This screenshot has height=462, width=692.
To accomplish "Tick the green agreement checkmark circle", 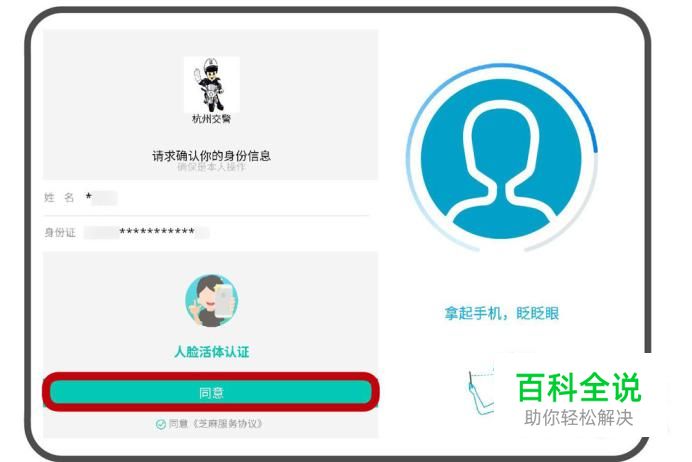I will (161, 424).
